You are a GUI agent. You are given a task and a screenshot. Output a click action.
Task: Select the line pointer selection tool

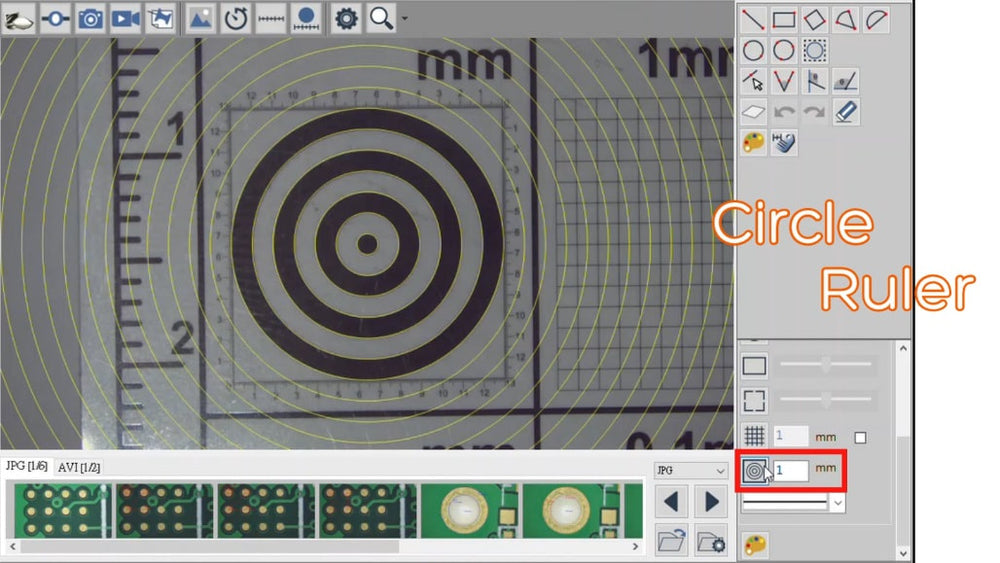(753, 81)
